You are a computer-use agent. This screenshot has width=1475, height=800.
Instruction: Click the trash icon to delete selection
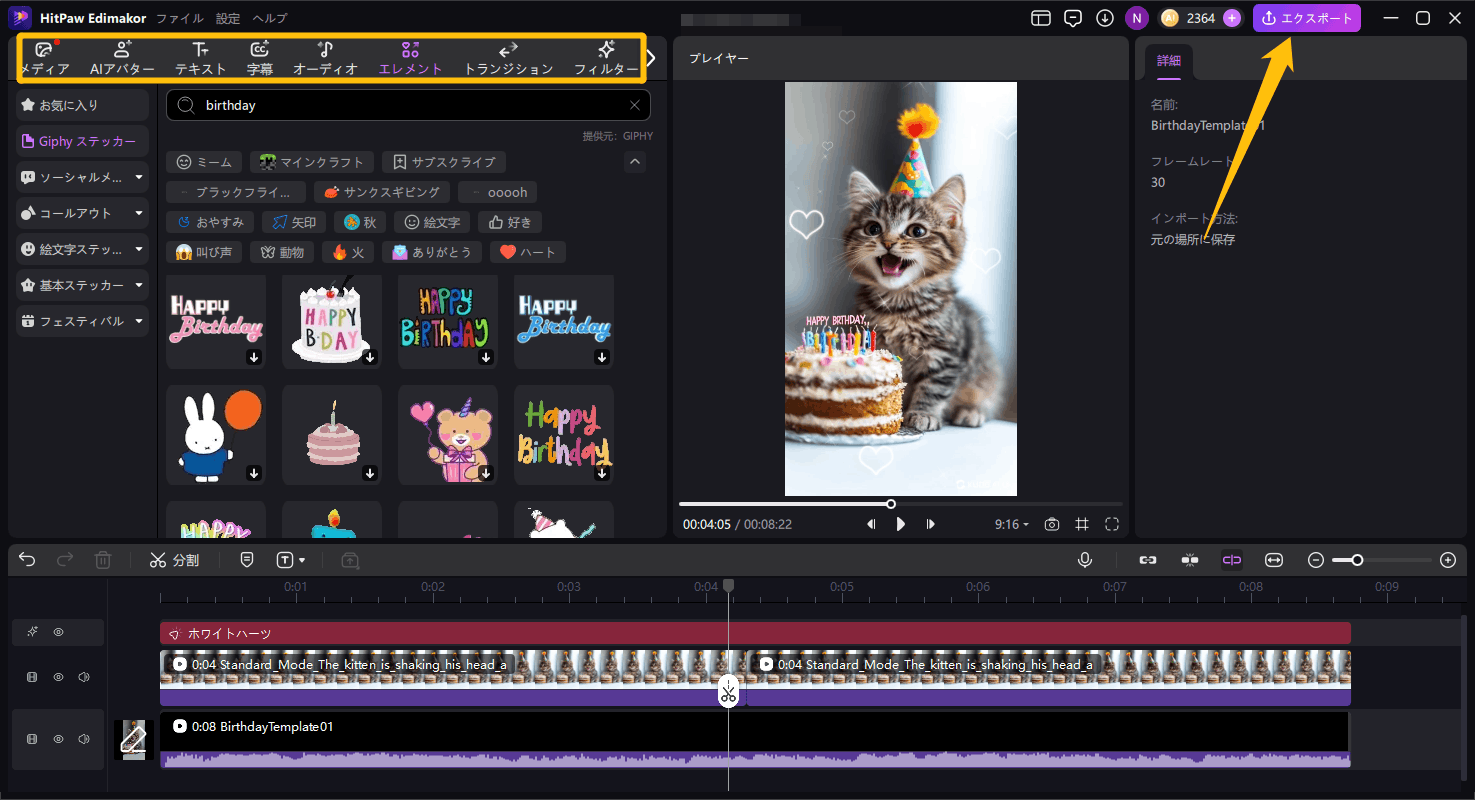pos(103,559)
